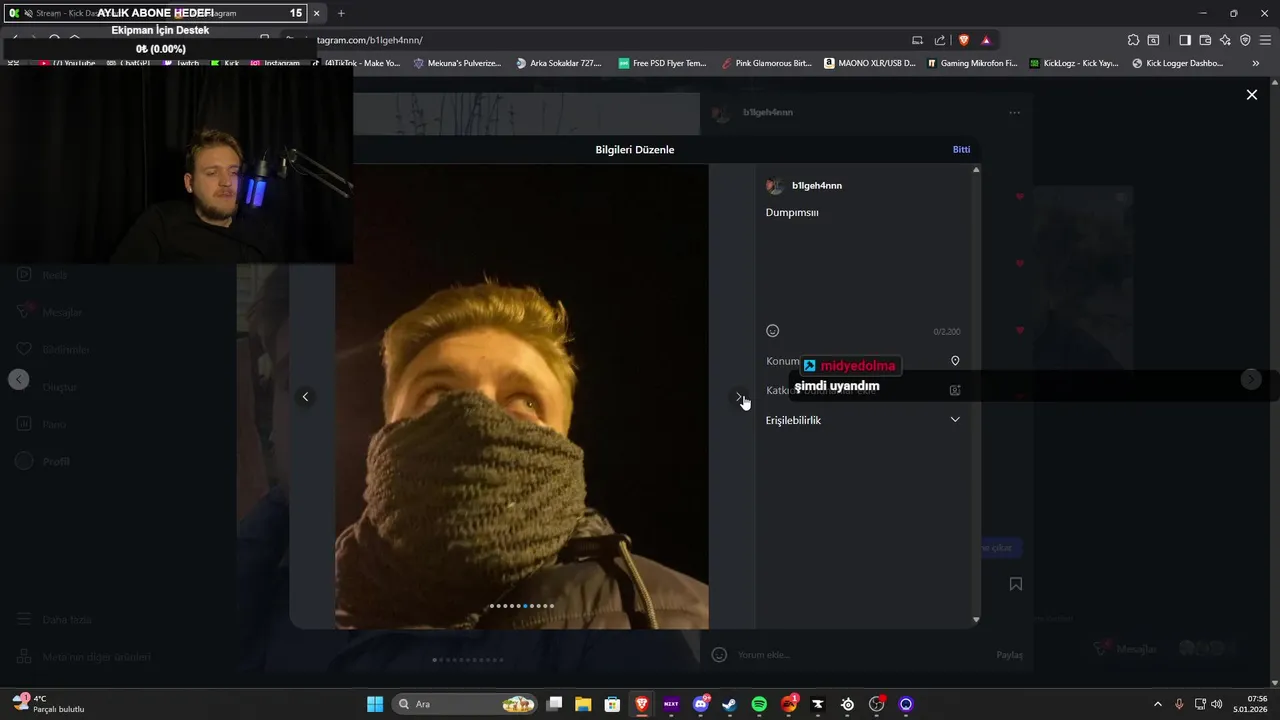Show hidden system tray icons chevron
The width and height of the screenshot is (1280, 720).
(1158, 704)
